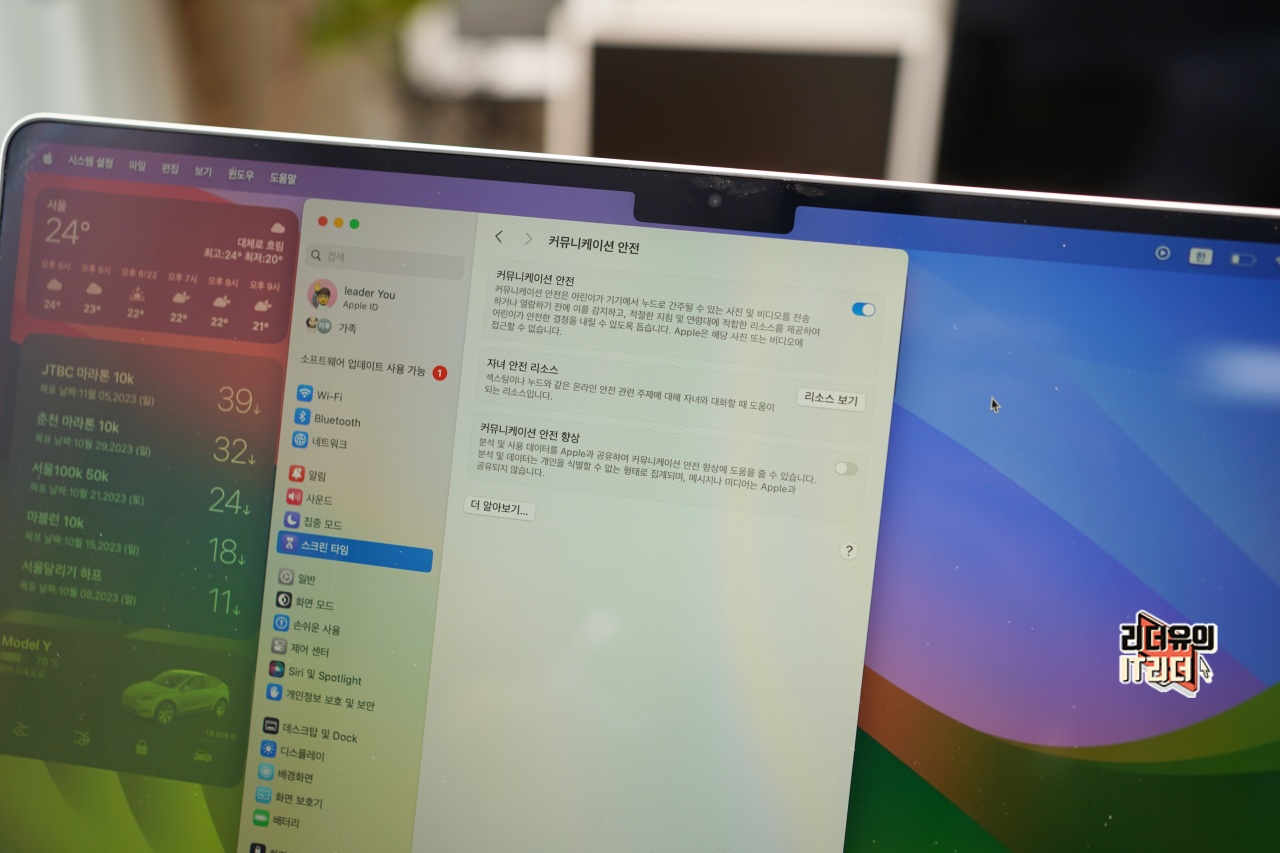This screenshot has height=853, width=1280.
Task: Open the 도움말 menu
Action: point(283,179)
